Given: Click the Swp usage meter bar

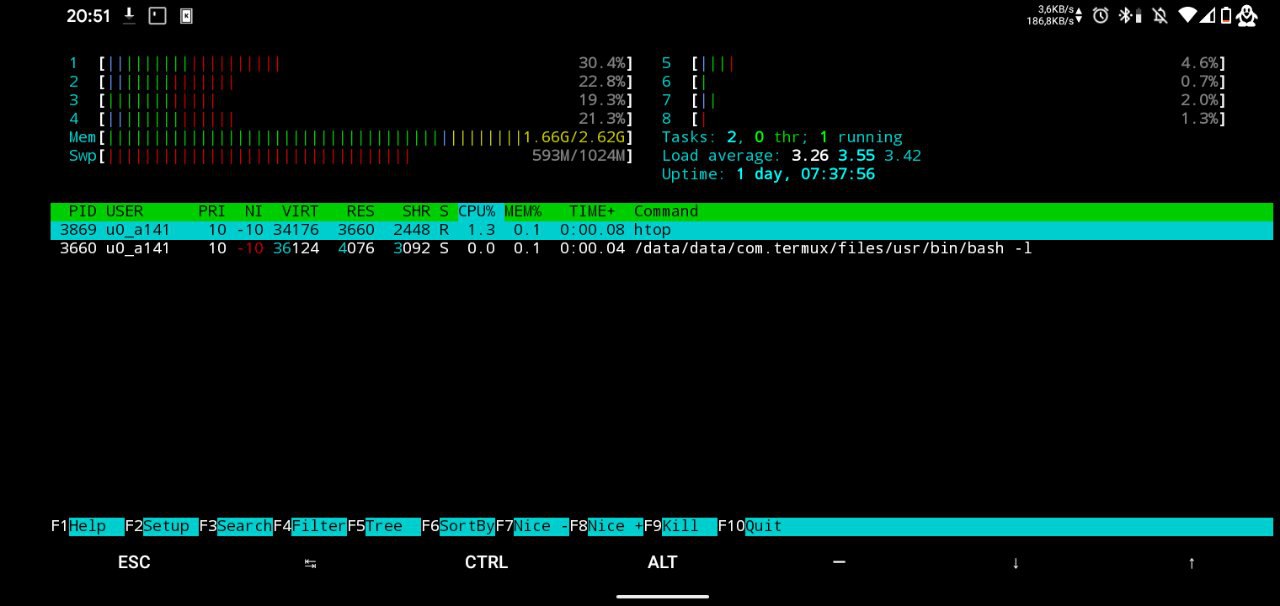Looking at the screenshot, I should (x=351, y=156).
